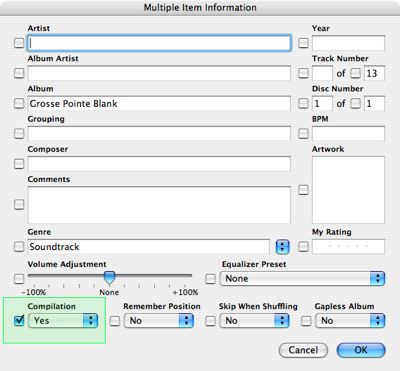Click the Album field containing Grosse Pointe Blank
This screenshot has width=400, height=371.
(x=159, y=104)
